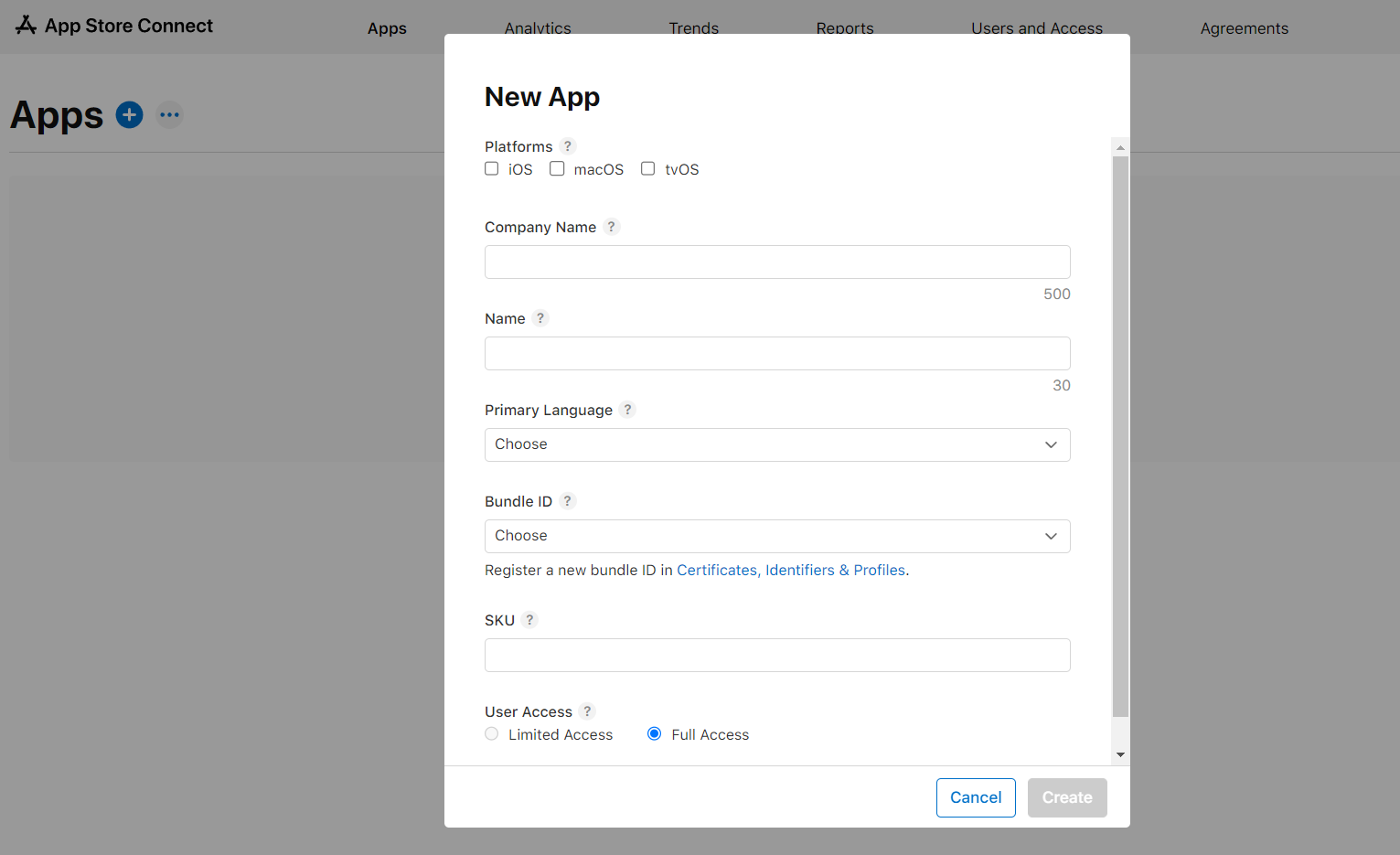Click the Primary Language help question mark
1400x855 pixels.
(627, 410)
